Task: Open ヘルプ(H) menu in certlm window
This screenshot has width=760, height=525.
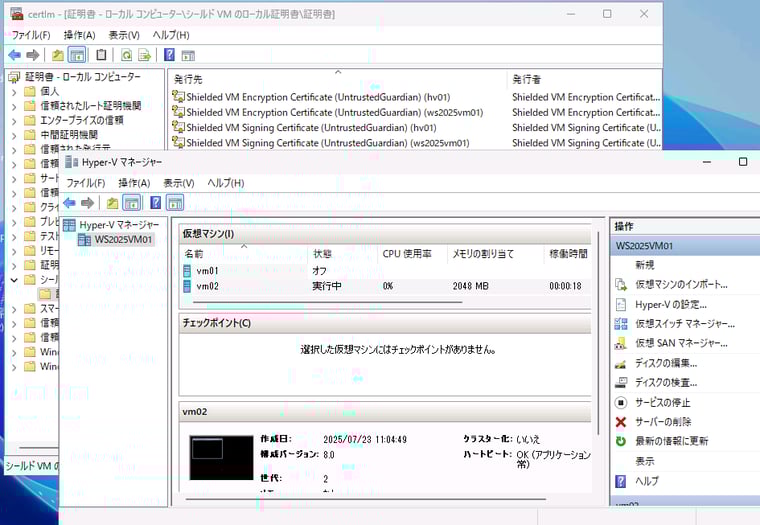Action: (x=171, y=35)
